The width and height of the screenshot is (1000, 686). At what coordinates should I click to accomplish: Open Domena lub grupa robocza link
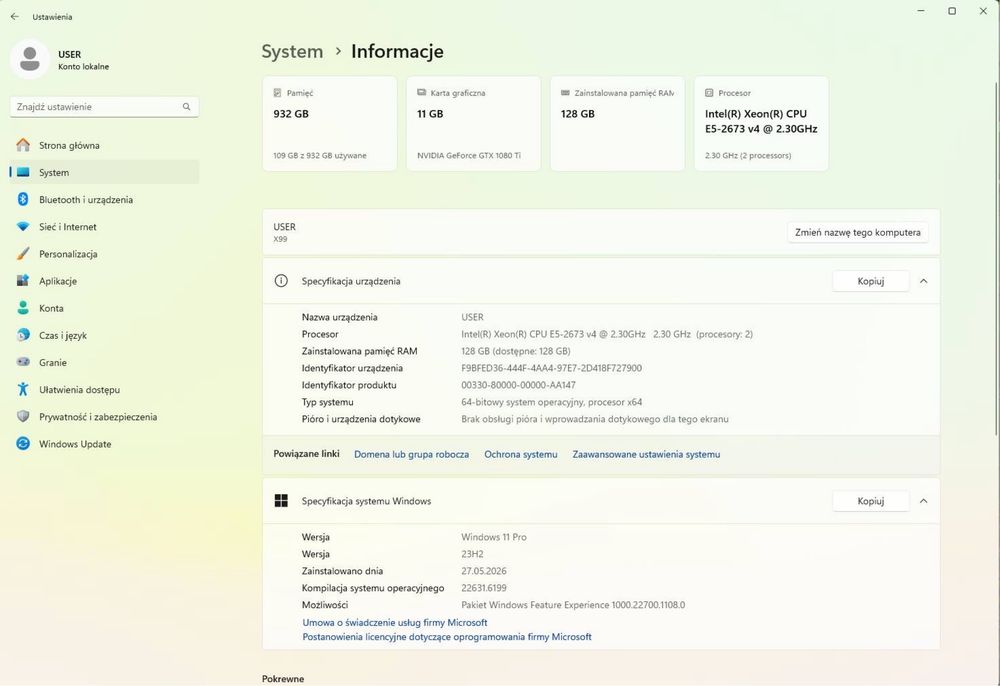tap(411, 455)
